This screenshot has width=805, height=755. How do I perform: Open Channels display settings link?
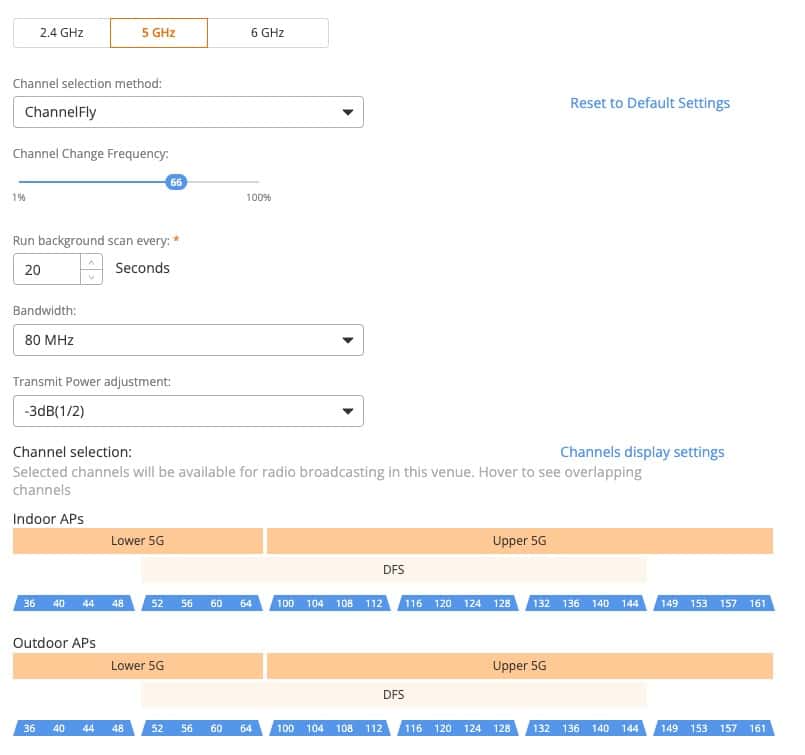coord(642,452)
